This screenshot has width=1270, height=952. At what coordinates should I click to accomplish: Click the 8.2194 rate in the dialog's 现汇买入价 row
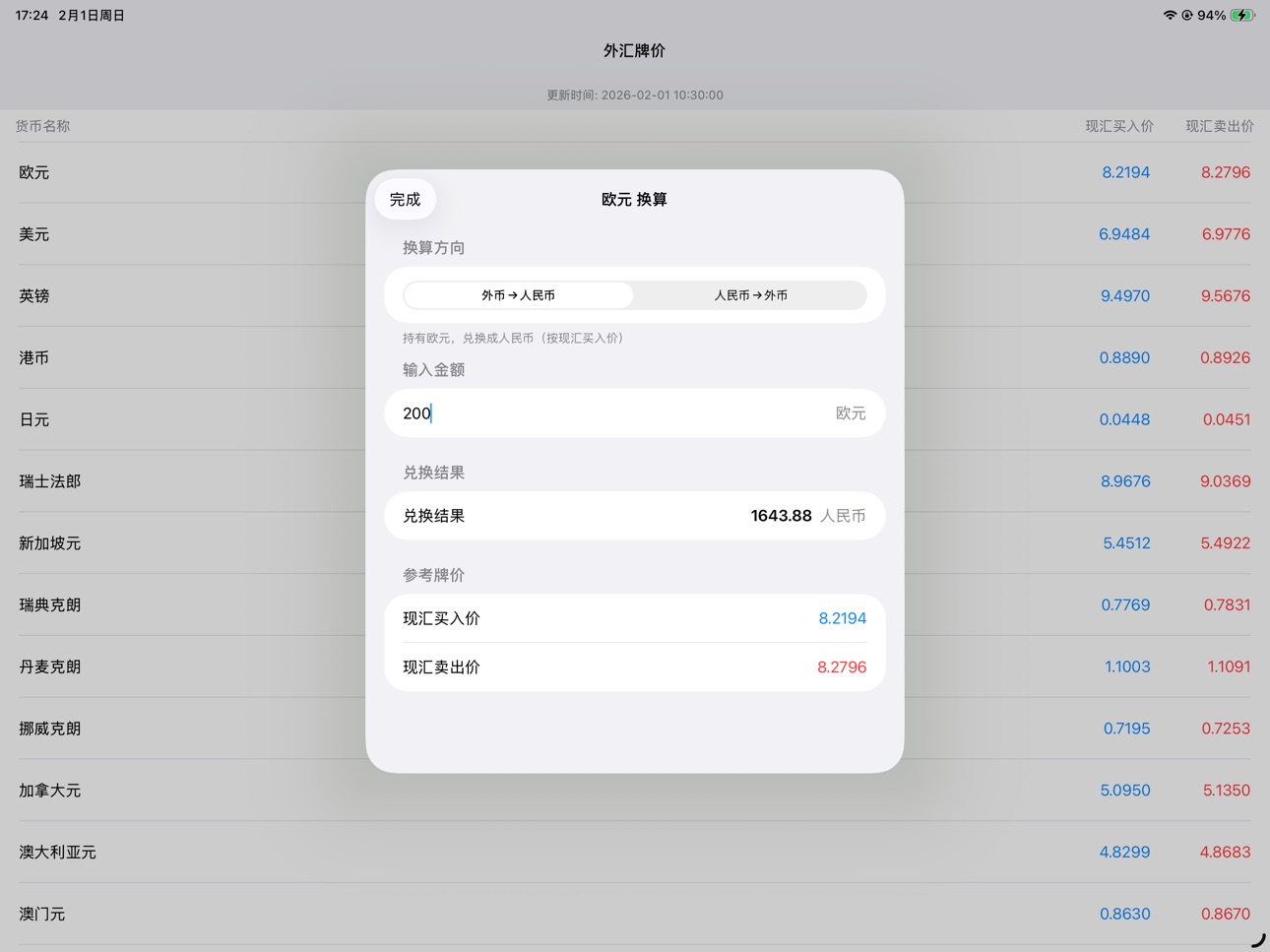tap(843, 618)
